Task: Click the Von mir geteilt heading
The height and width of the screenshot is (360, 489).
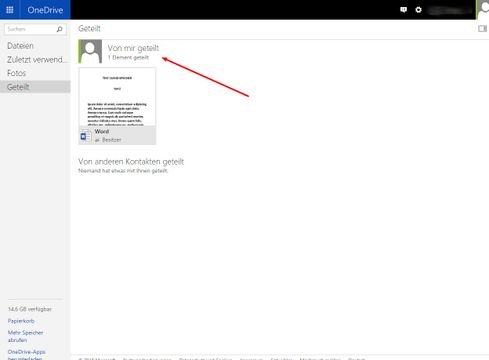Action: coord(133,48)
